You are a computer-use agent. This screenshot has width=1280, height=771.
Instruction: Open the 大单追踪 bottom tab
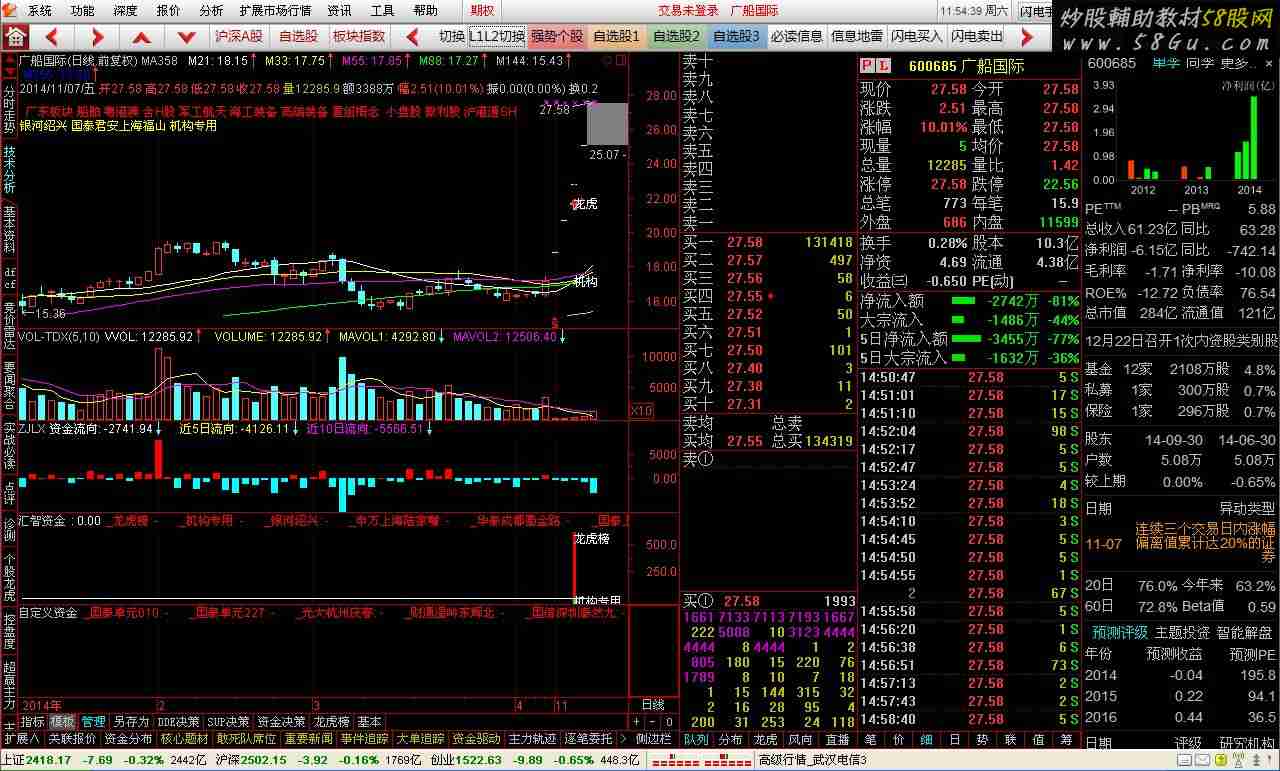click(x=420, y=739)
